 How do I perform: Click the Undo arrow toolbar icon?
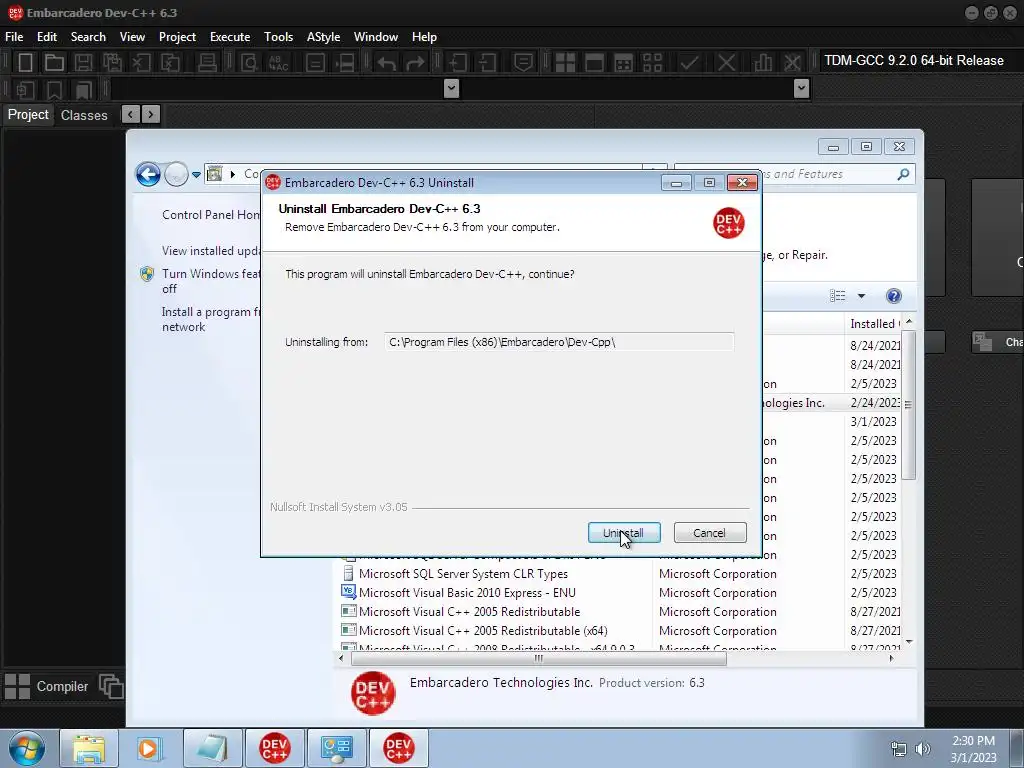pos(387,63)
